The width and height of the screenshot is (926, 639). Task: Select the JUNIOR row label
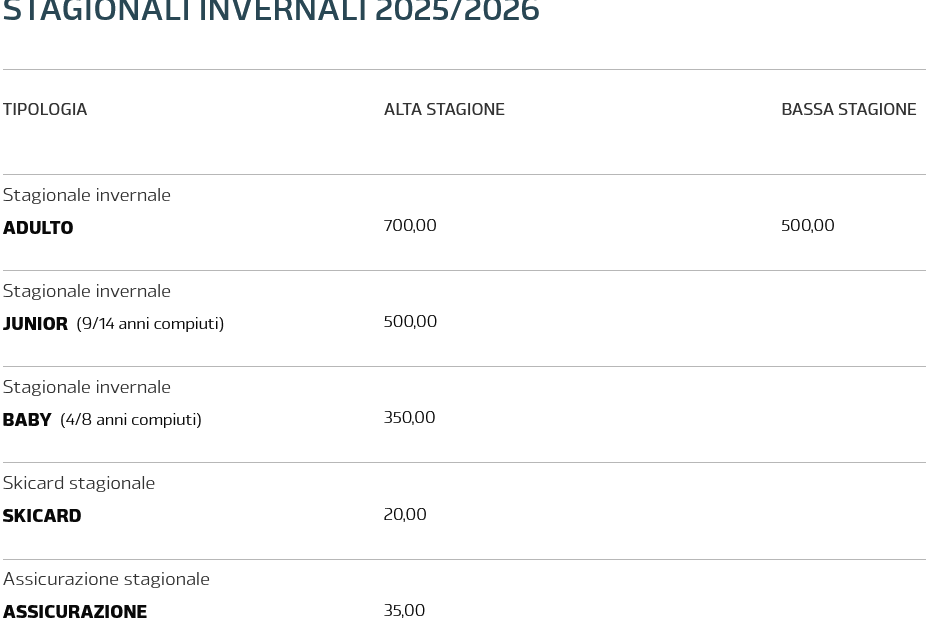[x=35, y=324]
